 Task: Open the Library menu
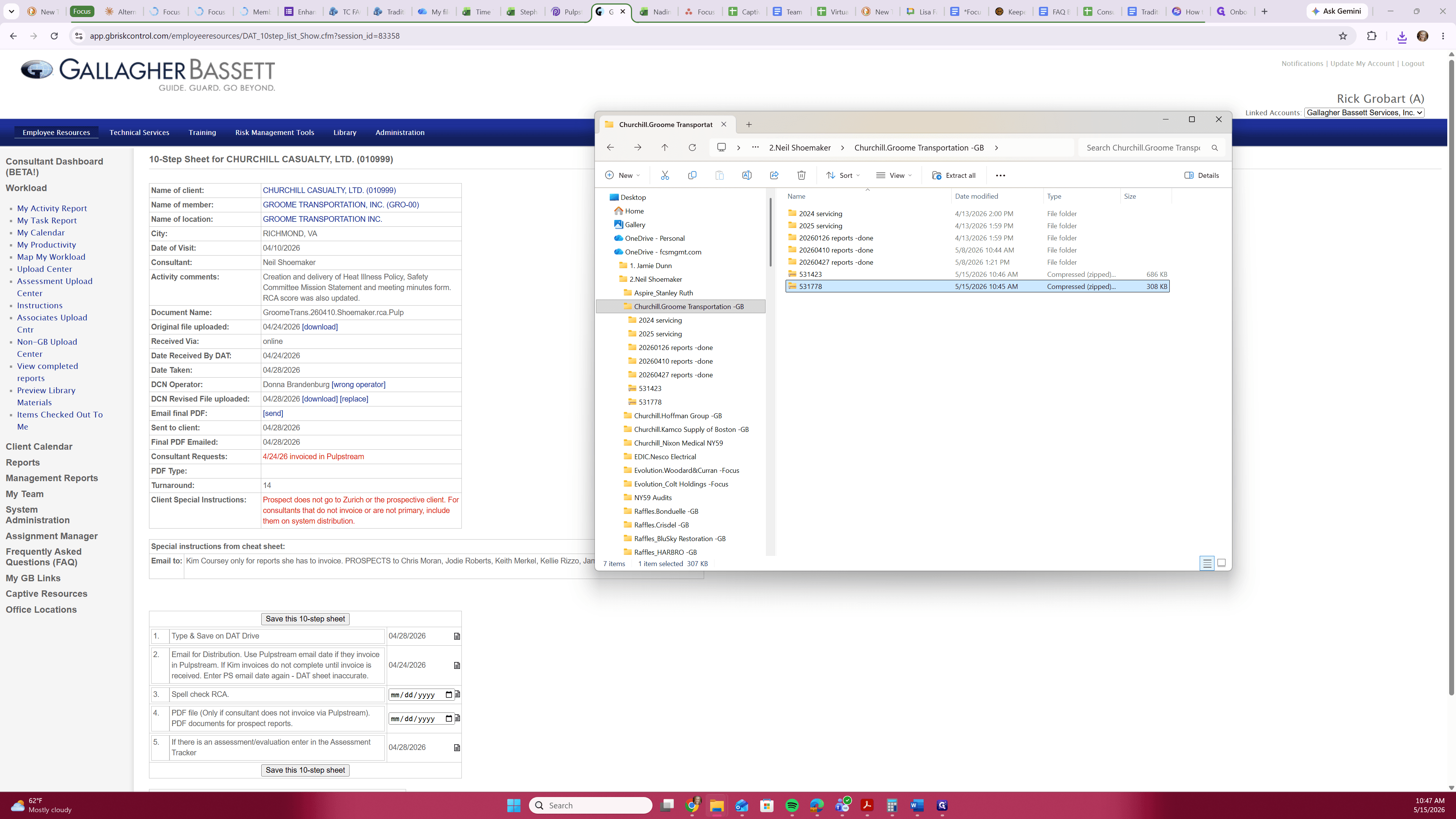tap(345, 132)
